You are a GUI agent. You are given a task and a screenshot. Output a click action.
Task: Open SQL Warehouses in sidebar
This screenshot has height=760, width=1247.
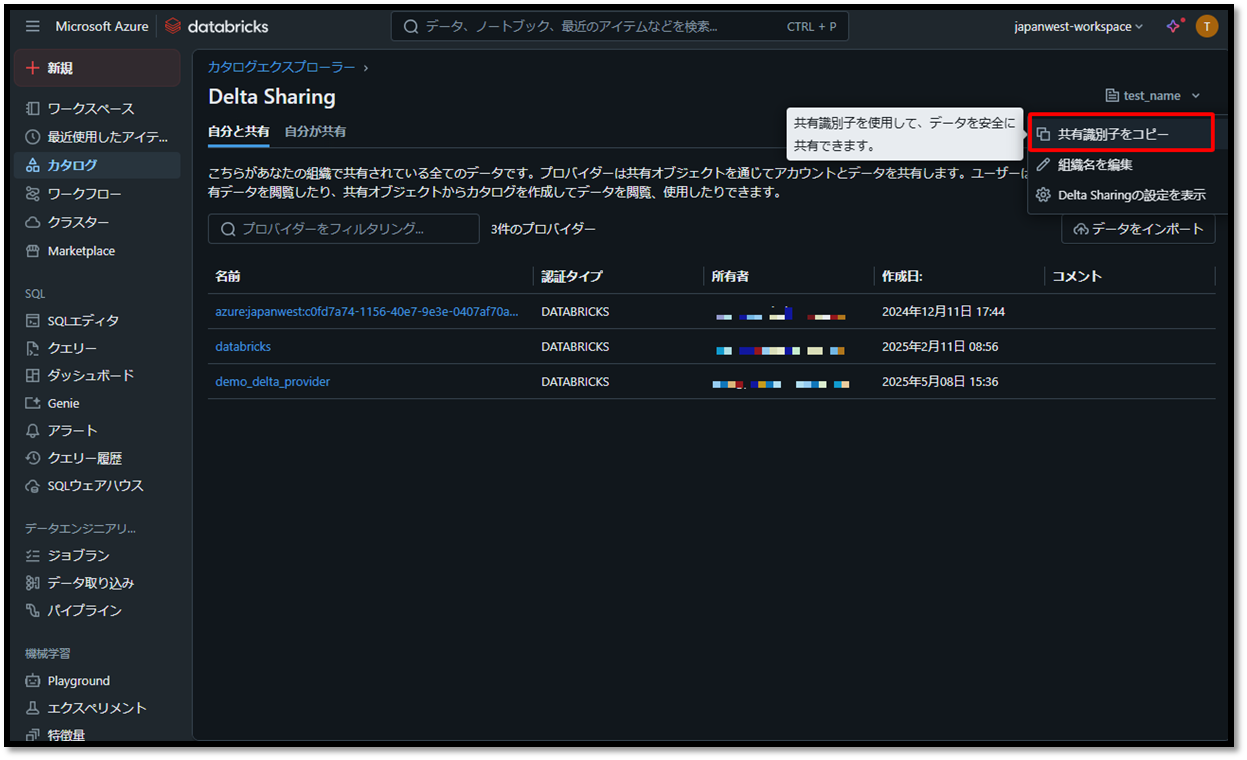click(95, 485)
